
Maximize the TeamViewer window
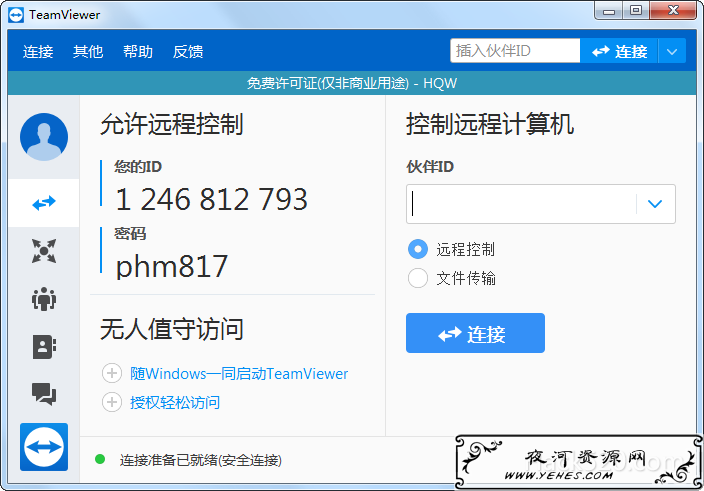[x=636, y=11]
